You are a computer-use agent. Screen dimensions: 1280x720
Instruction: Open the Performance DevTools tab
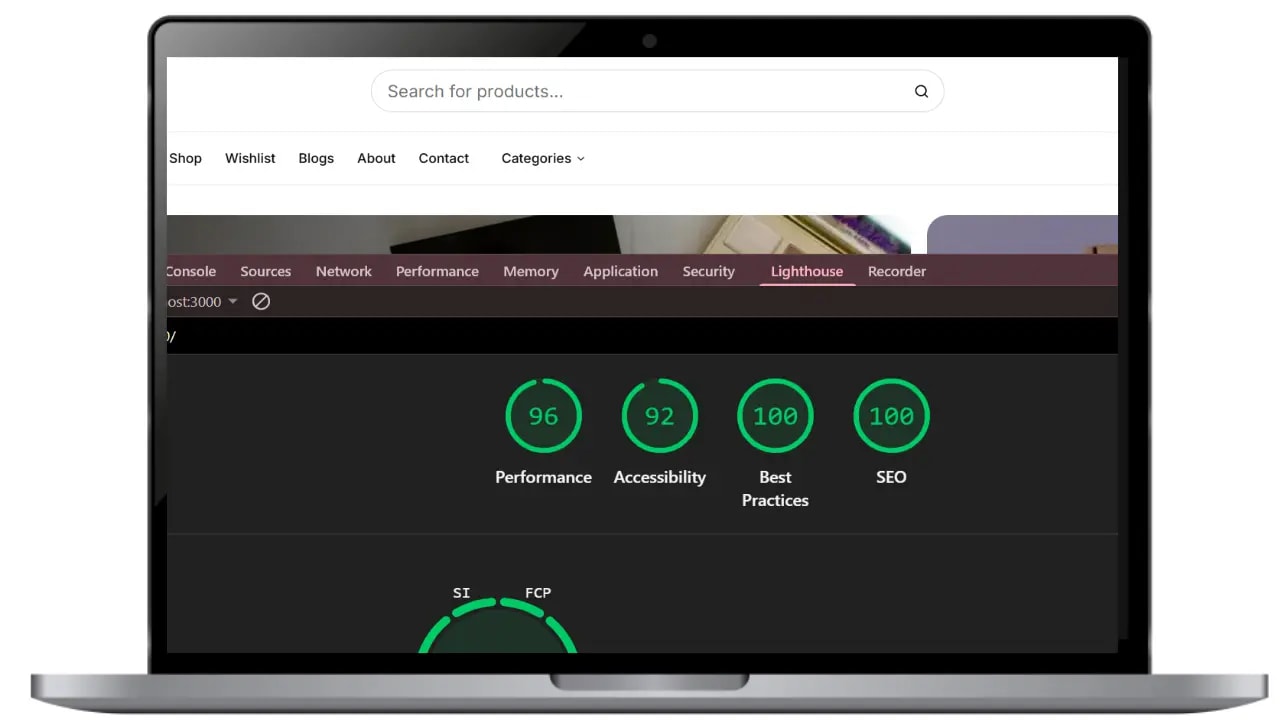pos(437,271)
